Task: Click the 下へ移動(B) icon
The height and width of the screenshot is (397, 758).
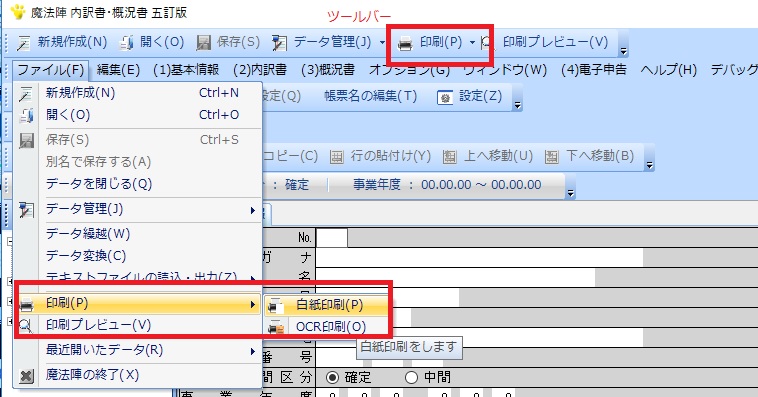Action: pyautogui.click(x=552, y=156)
